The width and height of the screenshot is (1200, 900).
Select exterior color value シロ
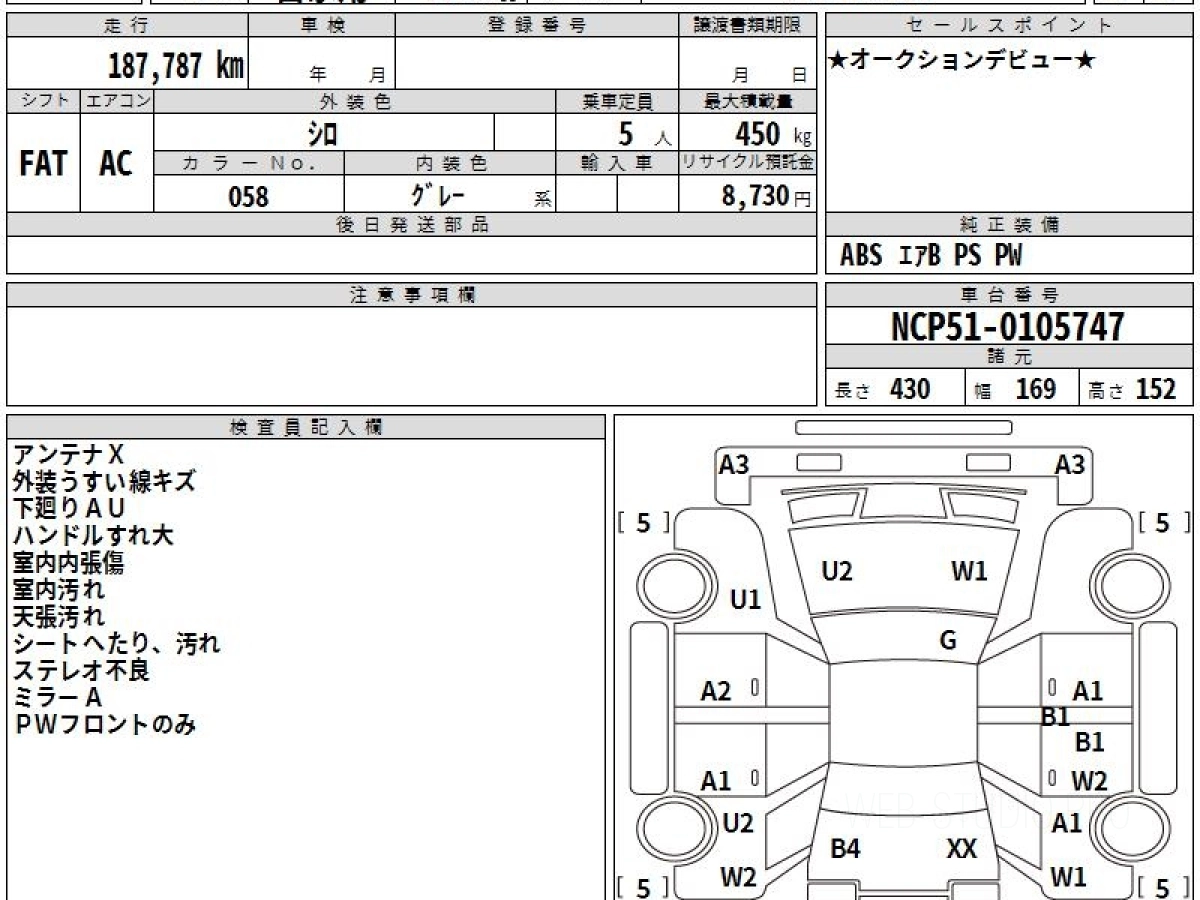[x=322, y=133]
